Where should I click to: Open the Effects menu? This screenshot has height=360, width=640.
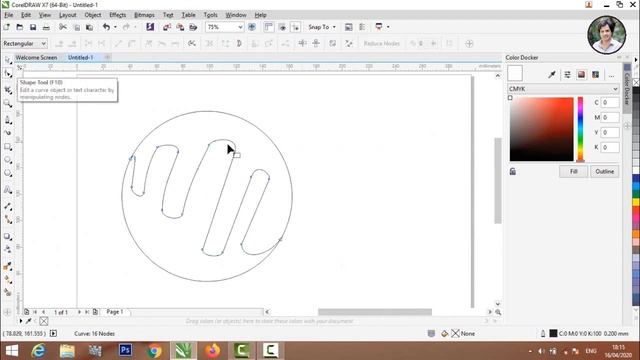tap(118, 15)
